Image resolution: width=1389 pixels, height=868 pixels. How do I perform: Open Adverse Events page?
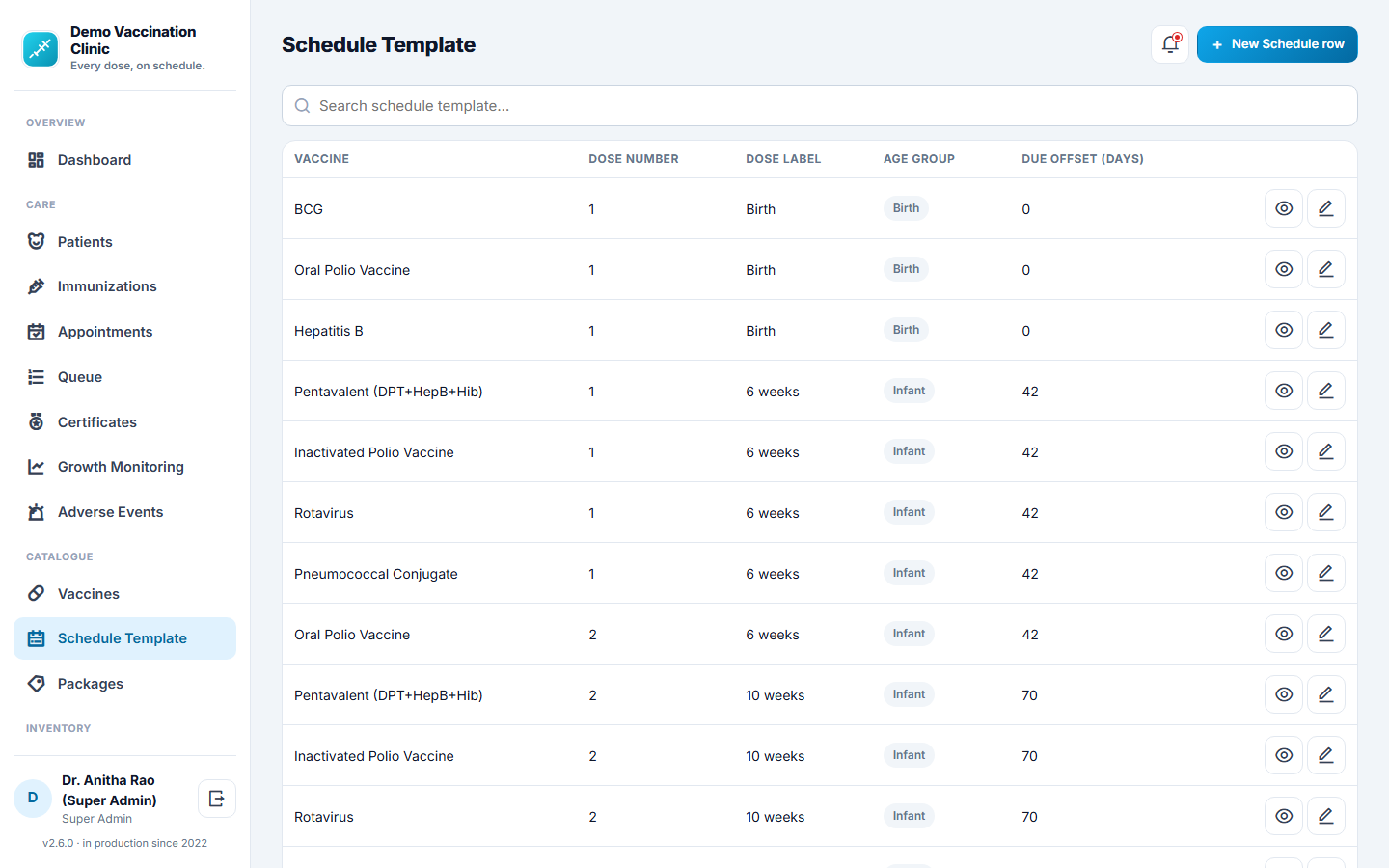pos(124,512)
